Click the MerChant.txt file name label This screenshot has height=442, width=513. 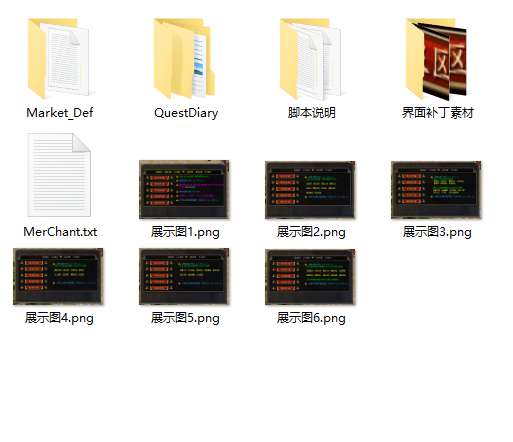tap(60, 232)
